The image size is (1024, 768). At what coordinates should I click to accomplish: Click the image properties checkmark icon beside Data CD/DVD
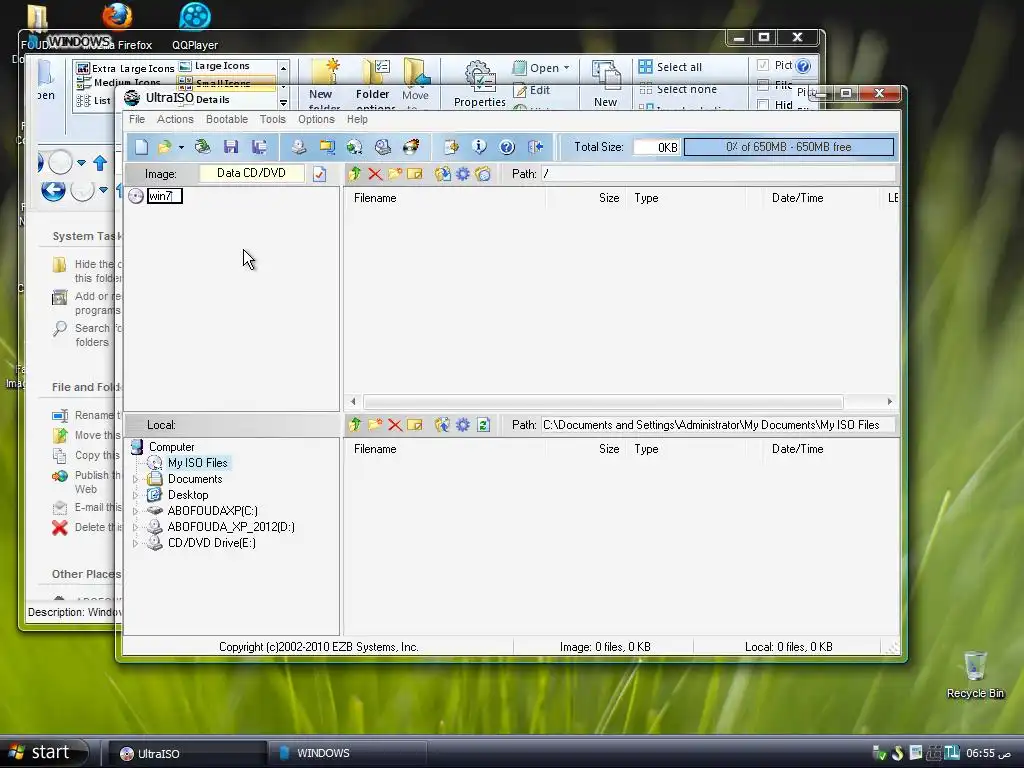coord(319,174)
